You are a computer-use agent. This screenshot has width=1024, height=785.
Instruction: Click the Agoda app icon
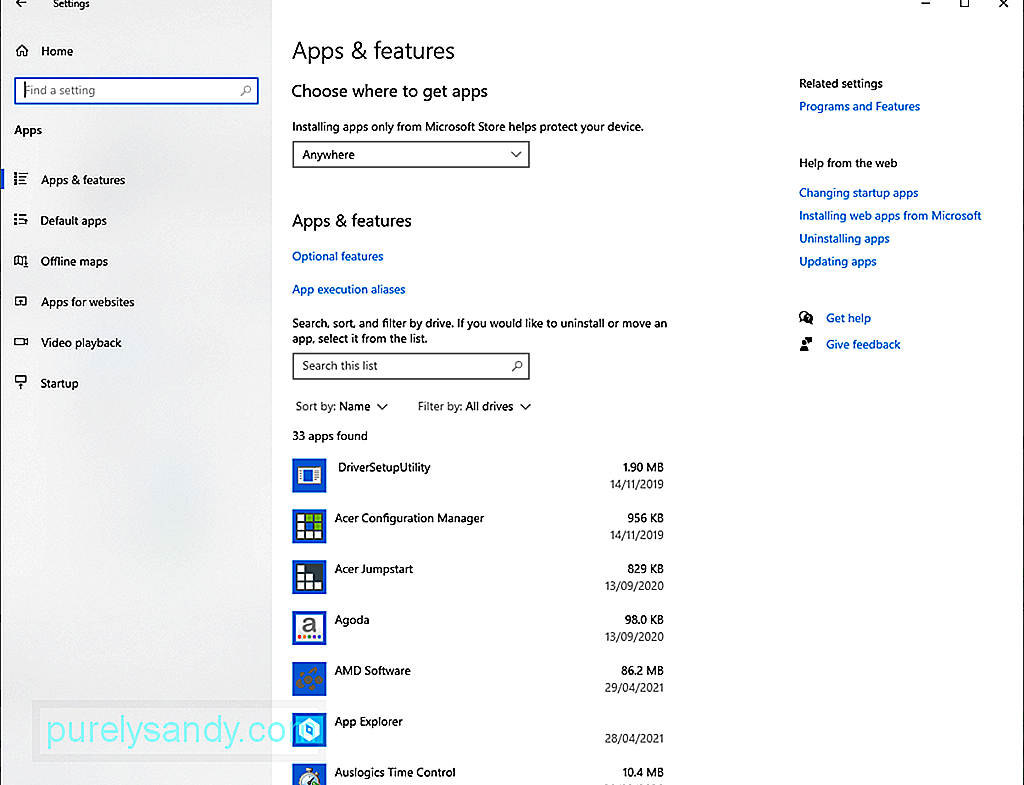click(x=309, y=628)
